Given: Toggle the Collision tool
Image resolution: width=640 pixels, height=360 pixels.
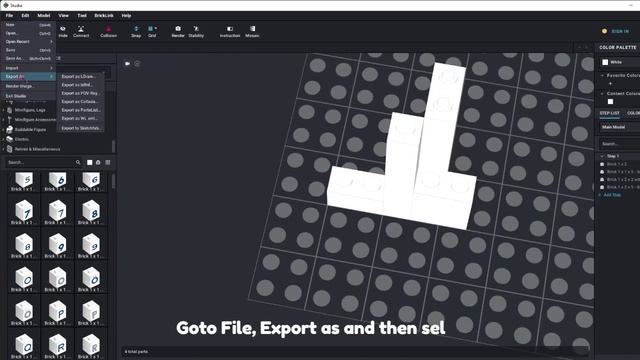Looking at the screenshot, I should coord(108,31).
